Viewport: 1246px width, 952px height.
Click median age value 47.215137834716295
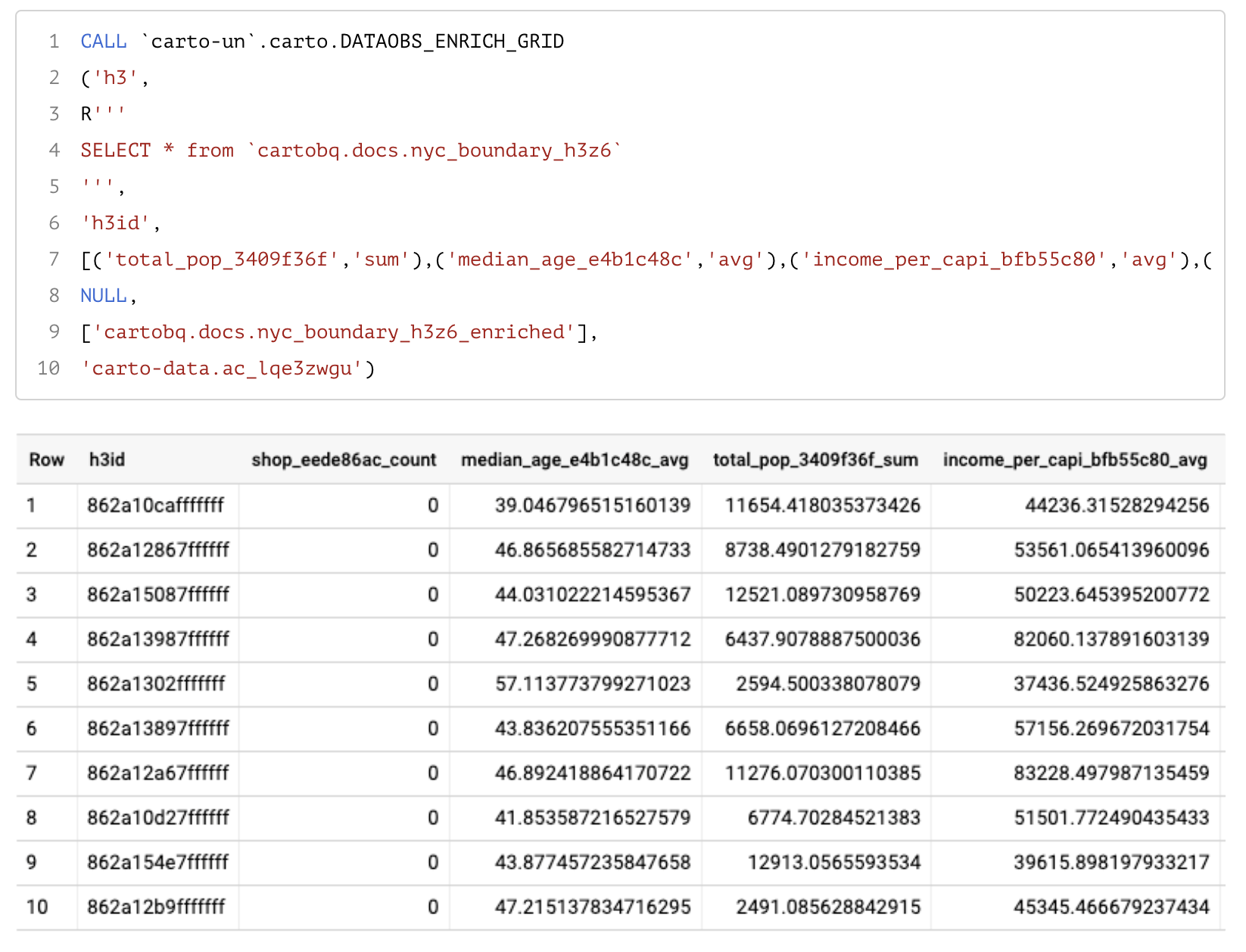[593, 907]
